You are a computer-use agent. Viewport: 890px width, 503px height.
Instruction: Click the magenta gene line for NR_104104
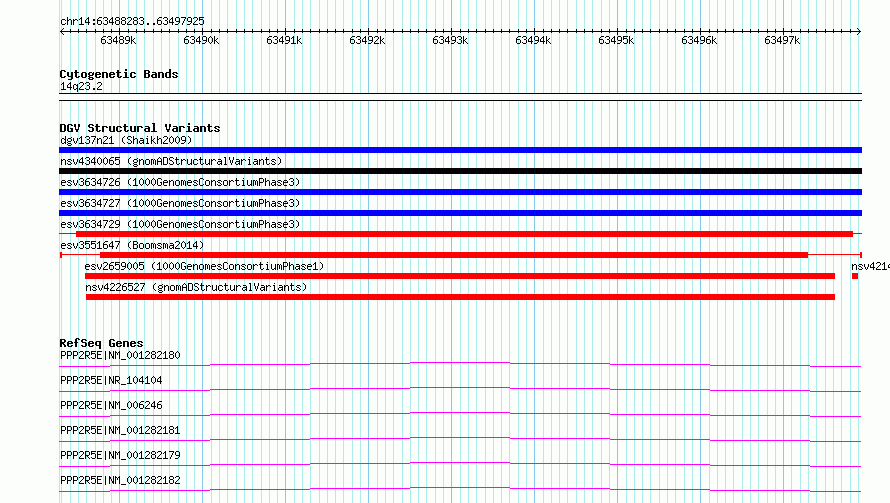[460, 387]
